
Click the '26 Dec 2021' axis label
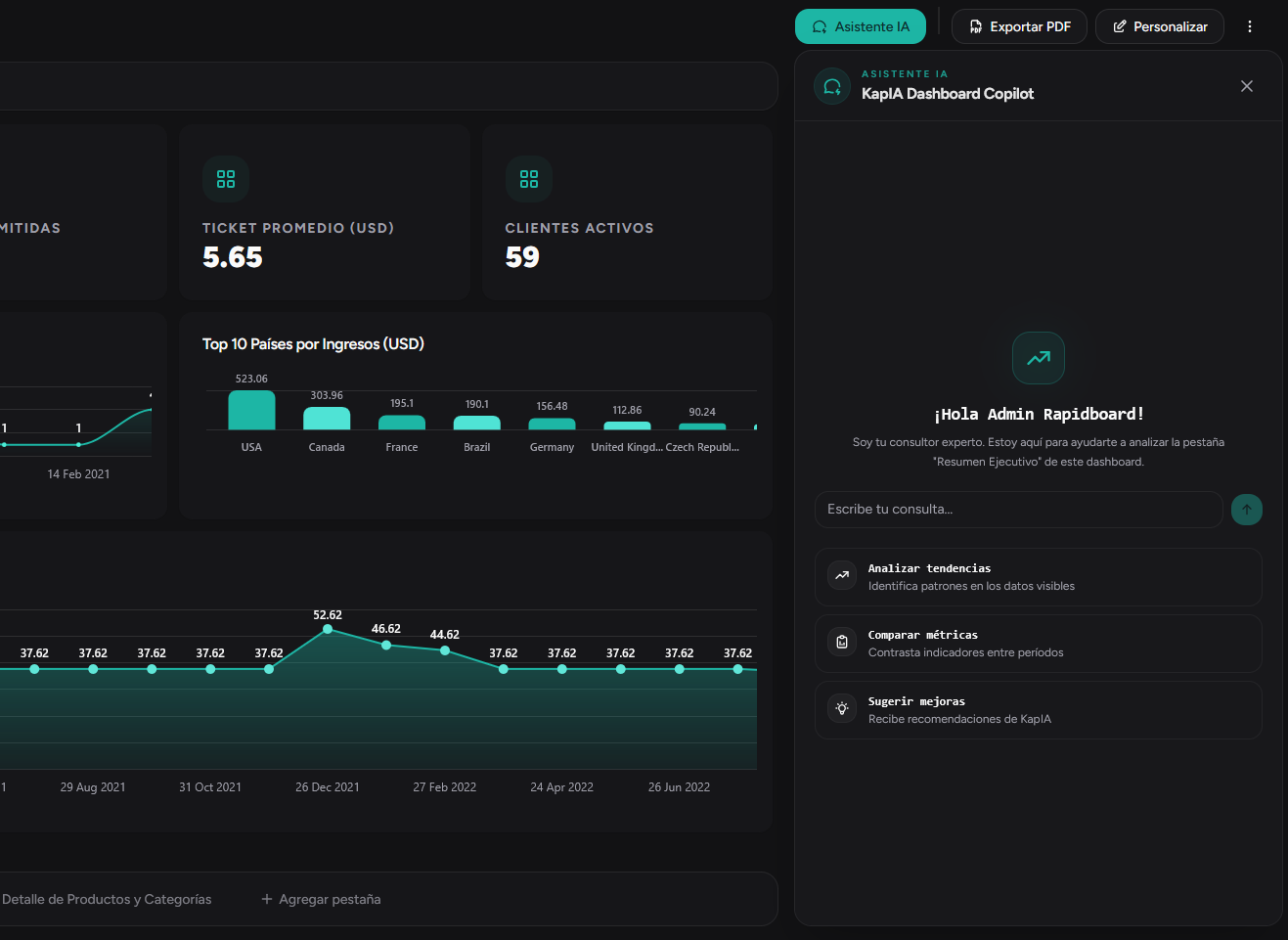click(328, 787)
